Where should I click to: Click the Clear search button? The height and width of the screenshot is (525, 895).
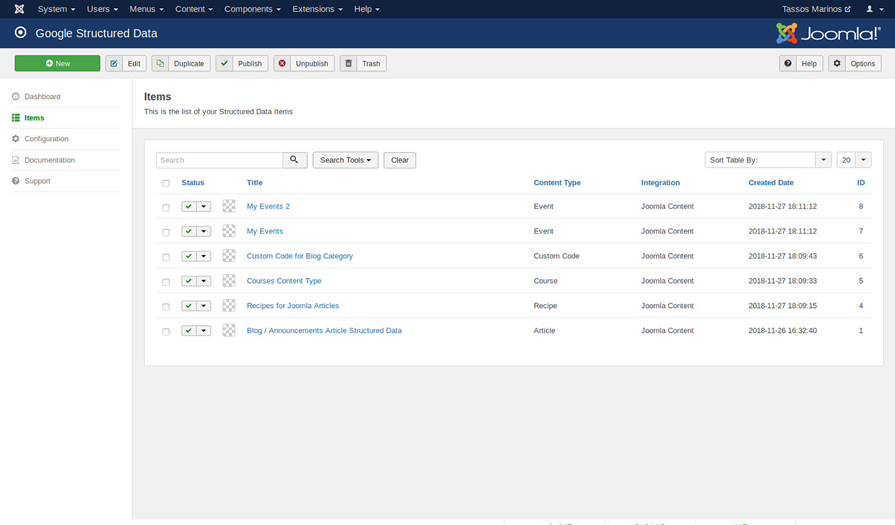[400, 160]
